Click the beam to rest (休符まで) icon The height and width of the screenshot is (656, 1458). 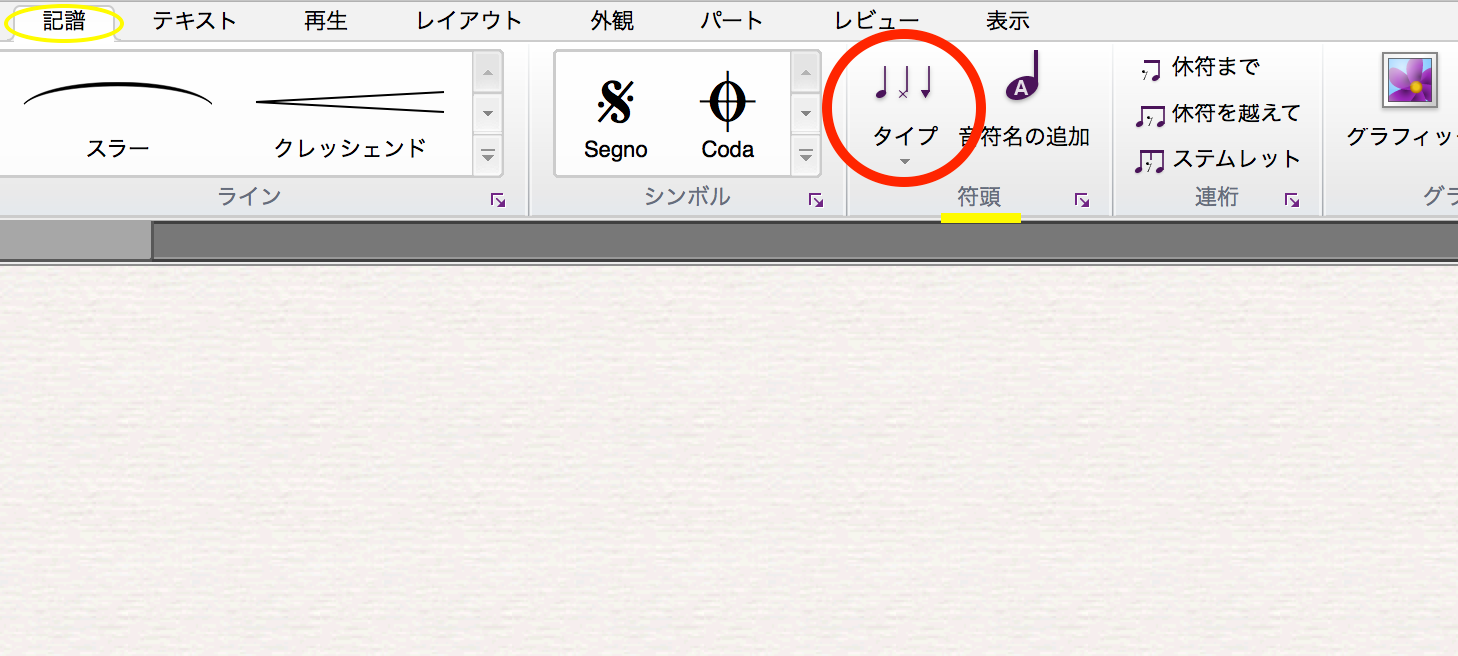[x=1150, y=69]
